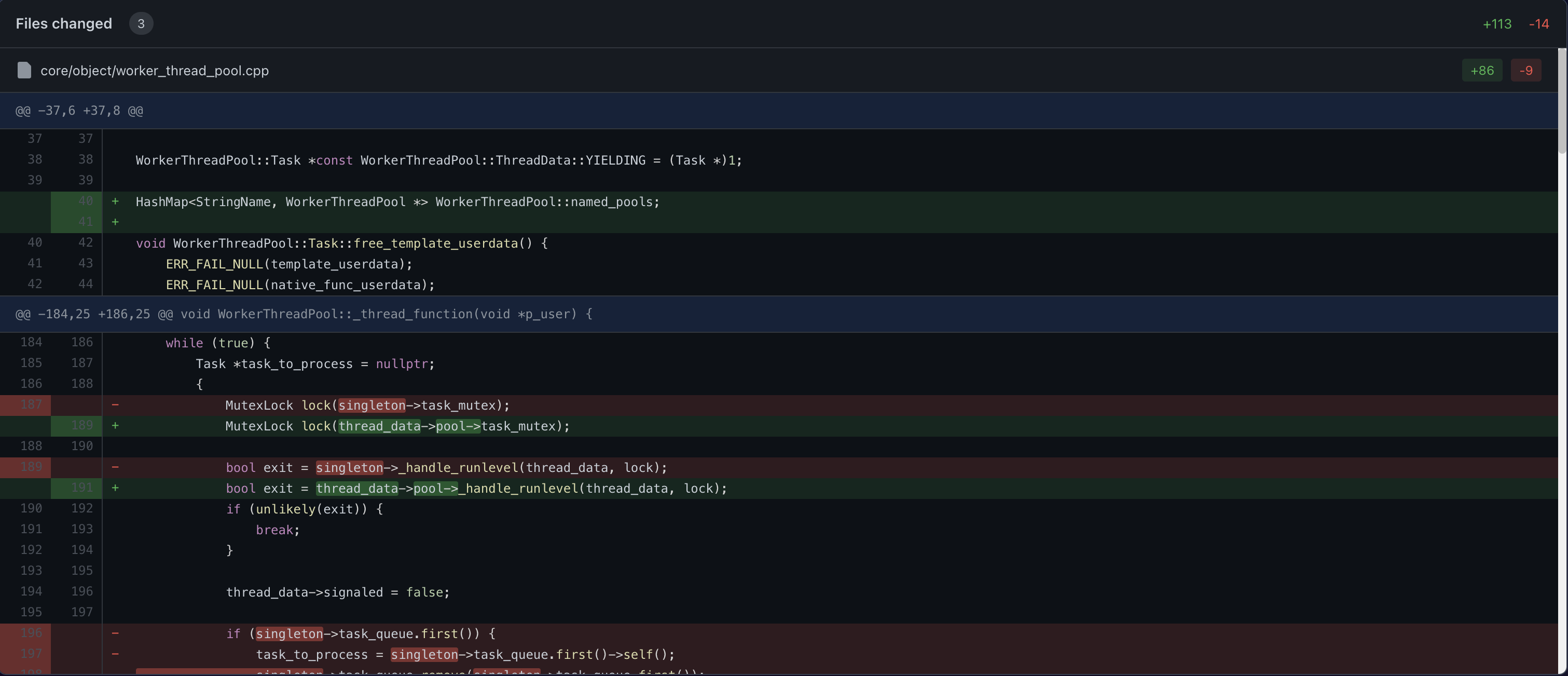This screenshot has width=1568, height=676.
Task: Click the files count badge showing 3
Action: tap(141, 24)
